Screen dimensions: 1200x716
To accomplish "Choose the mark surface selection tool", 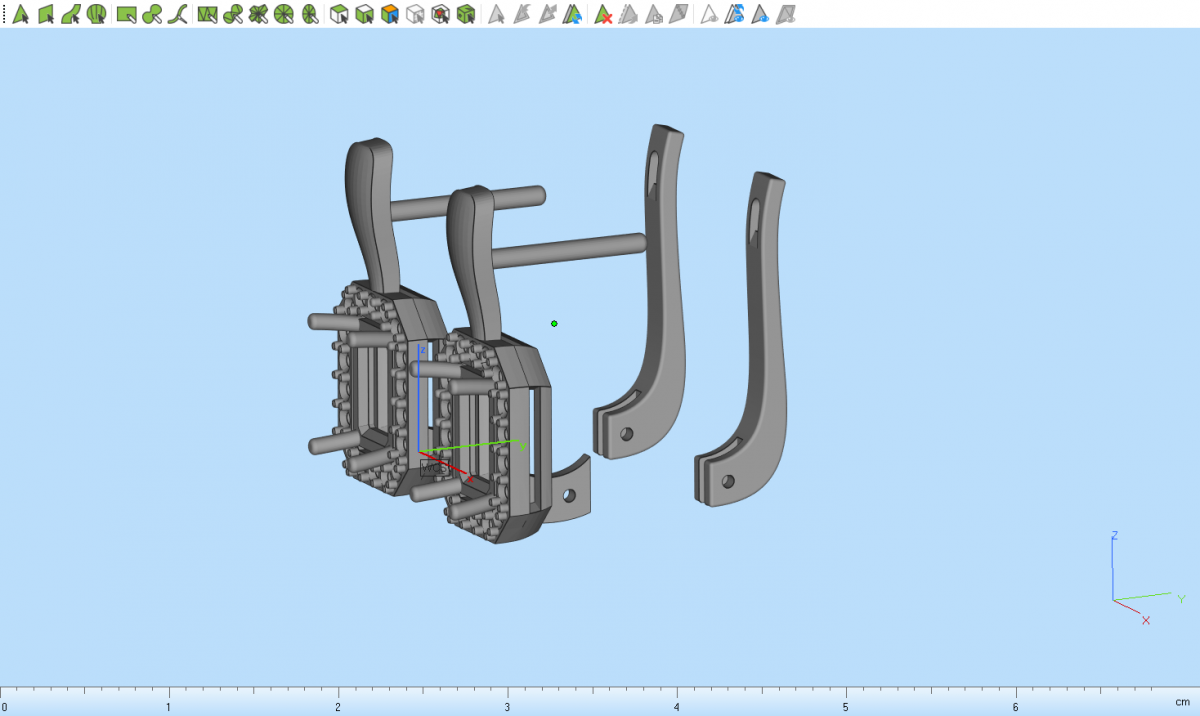I will click(x=70, y=15).
